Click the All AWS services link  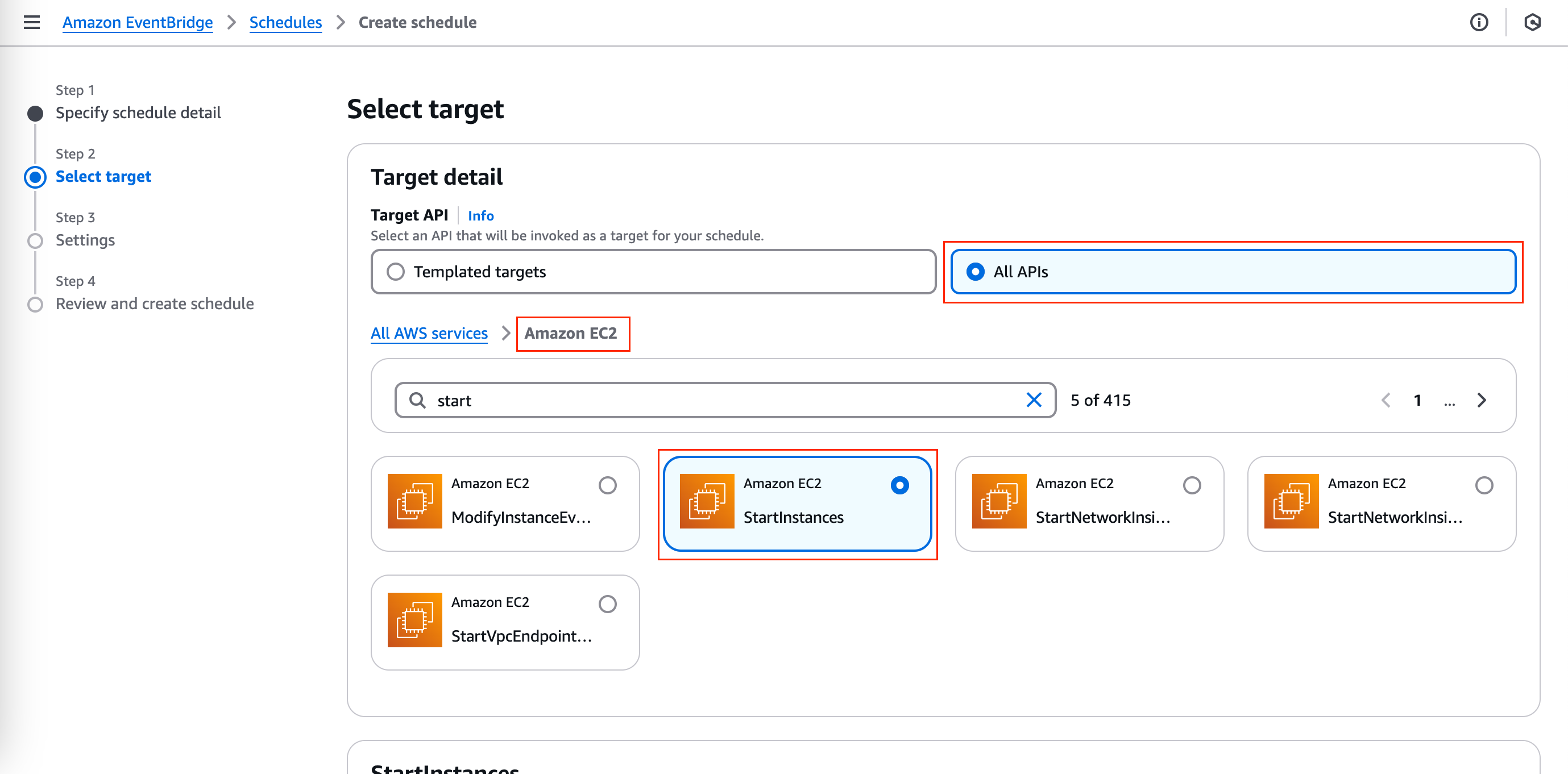(x=429, y=334)
